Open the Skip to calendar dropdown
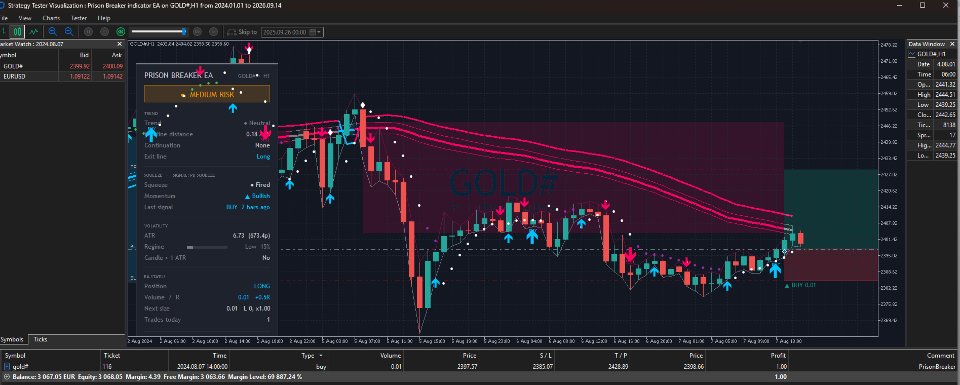This screenshot has width=960, height=385. 316,31
